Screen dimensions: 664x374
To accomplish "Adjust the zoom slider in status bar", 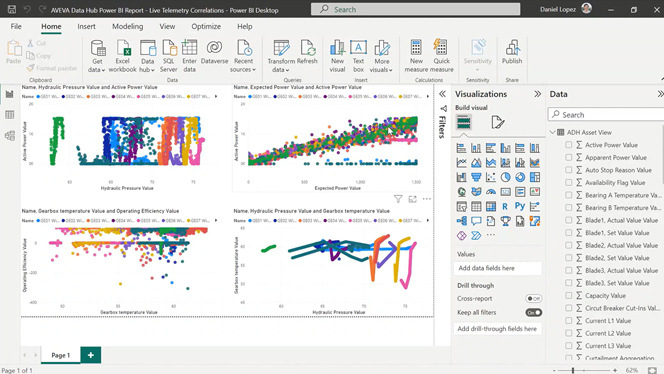I will [573, 370].
